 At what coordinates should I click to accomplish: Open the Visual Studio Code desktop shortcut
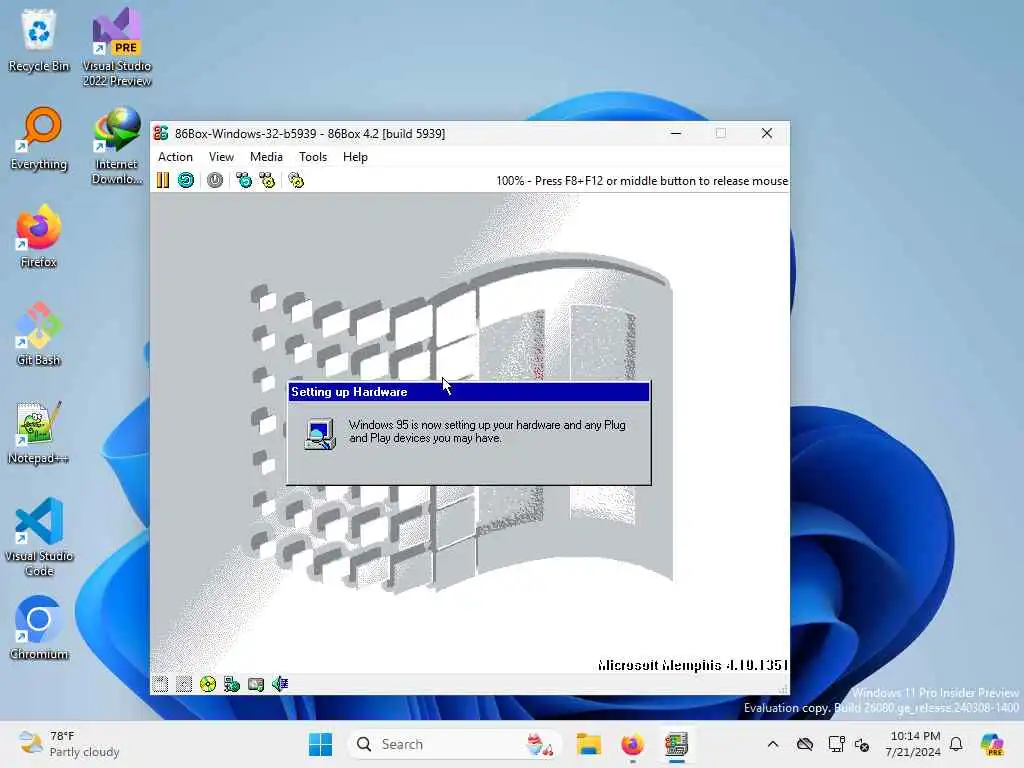coord(39,537)
